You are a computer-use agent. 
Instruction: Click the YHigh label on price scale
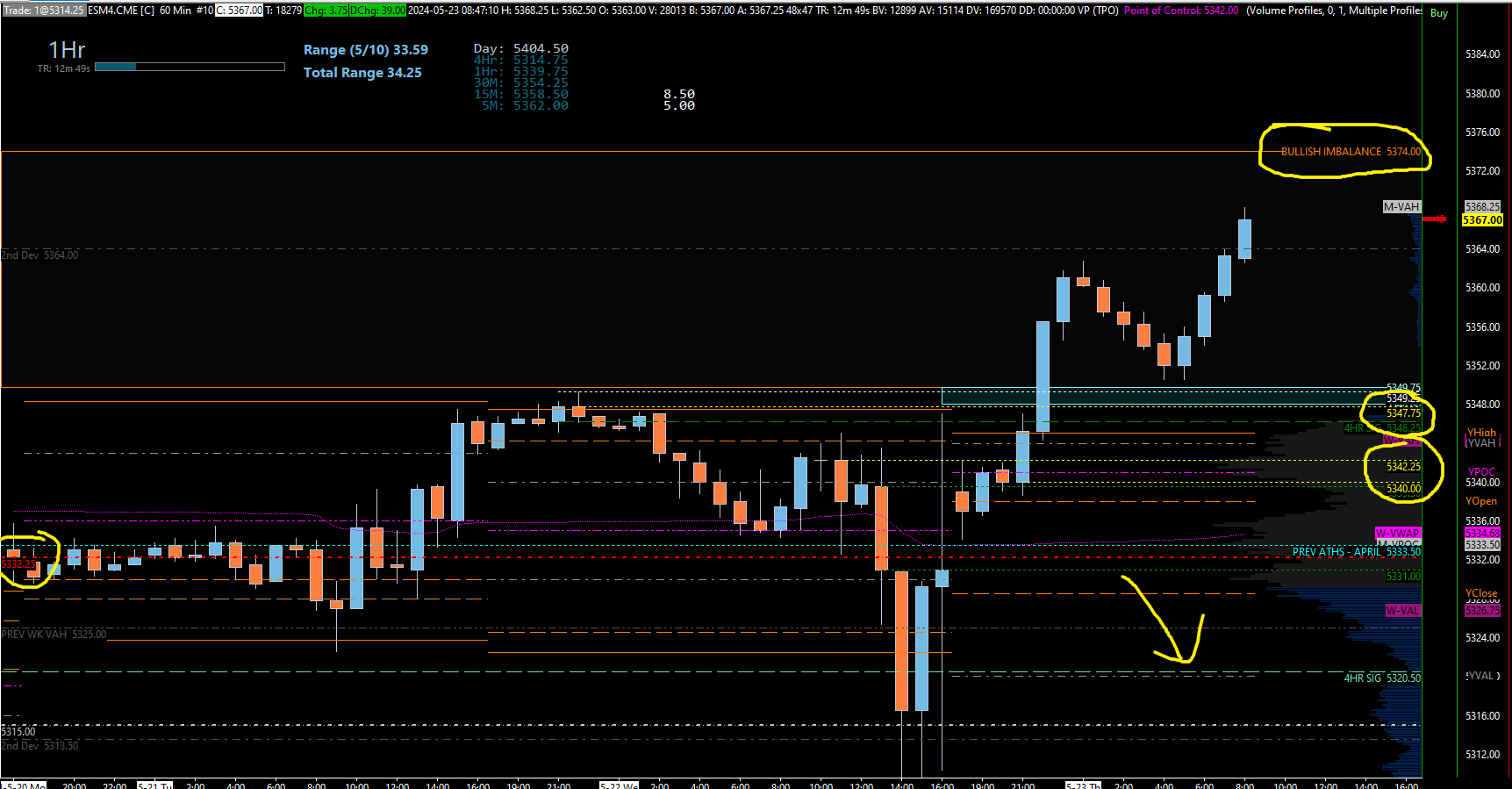pos(1481,433)
